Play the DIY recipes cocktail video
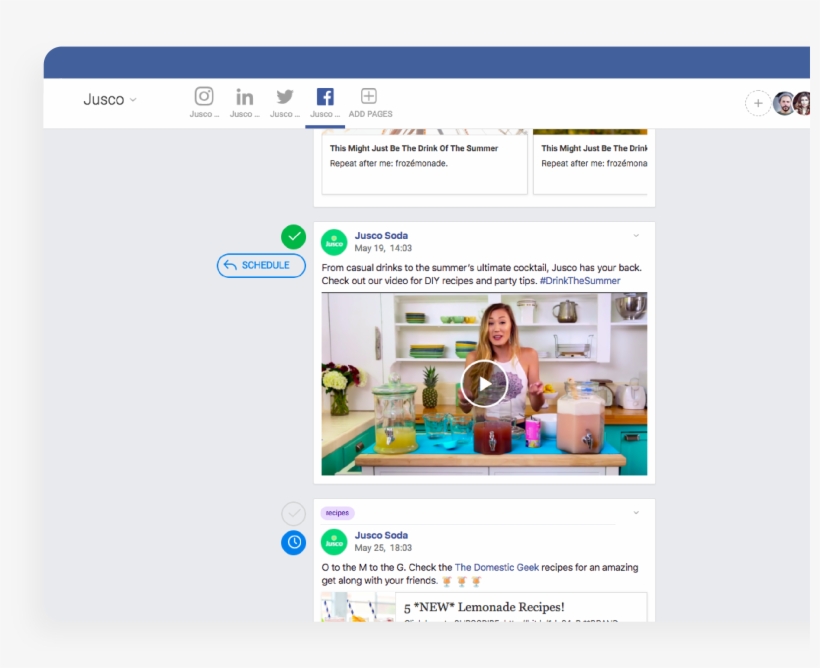Image resolution: width=820 pixels, height=668 pixels. pos(485,383)
